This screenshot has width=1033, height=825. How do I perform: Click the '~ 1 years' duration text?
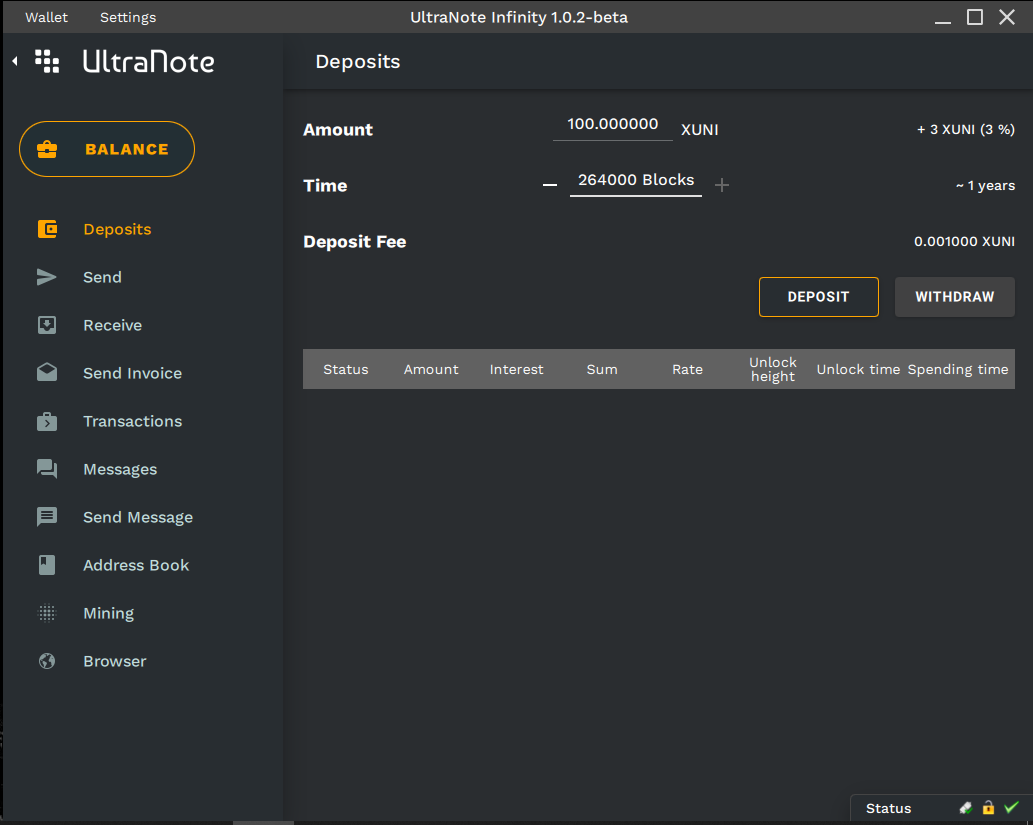[x=986, y=186]
